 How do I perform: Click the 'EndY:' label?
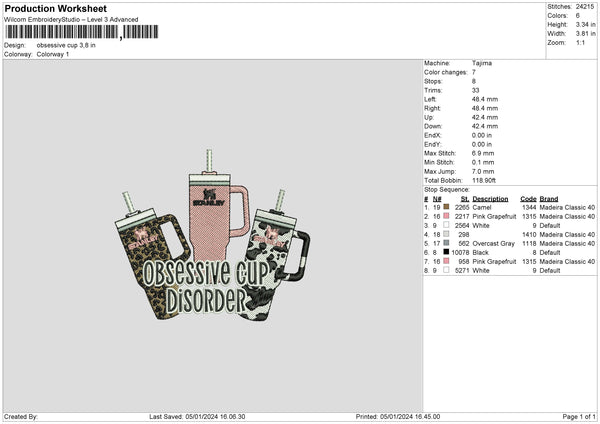pos(432,145)
